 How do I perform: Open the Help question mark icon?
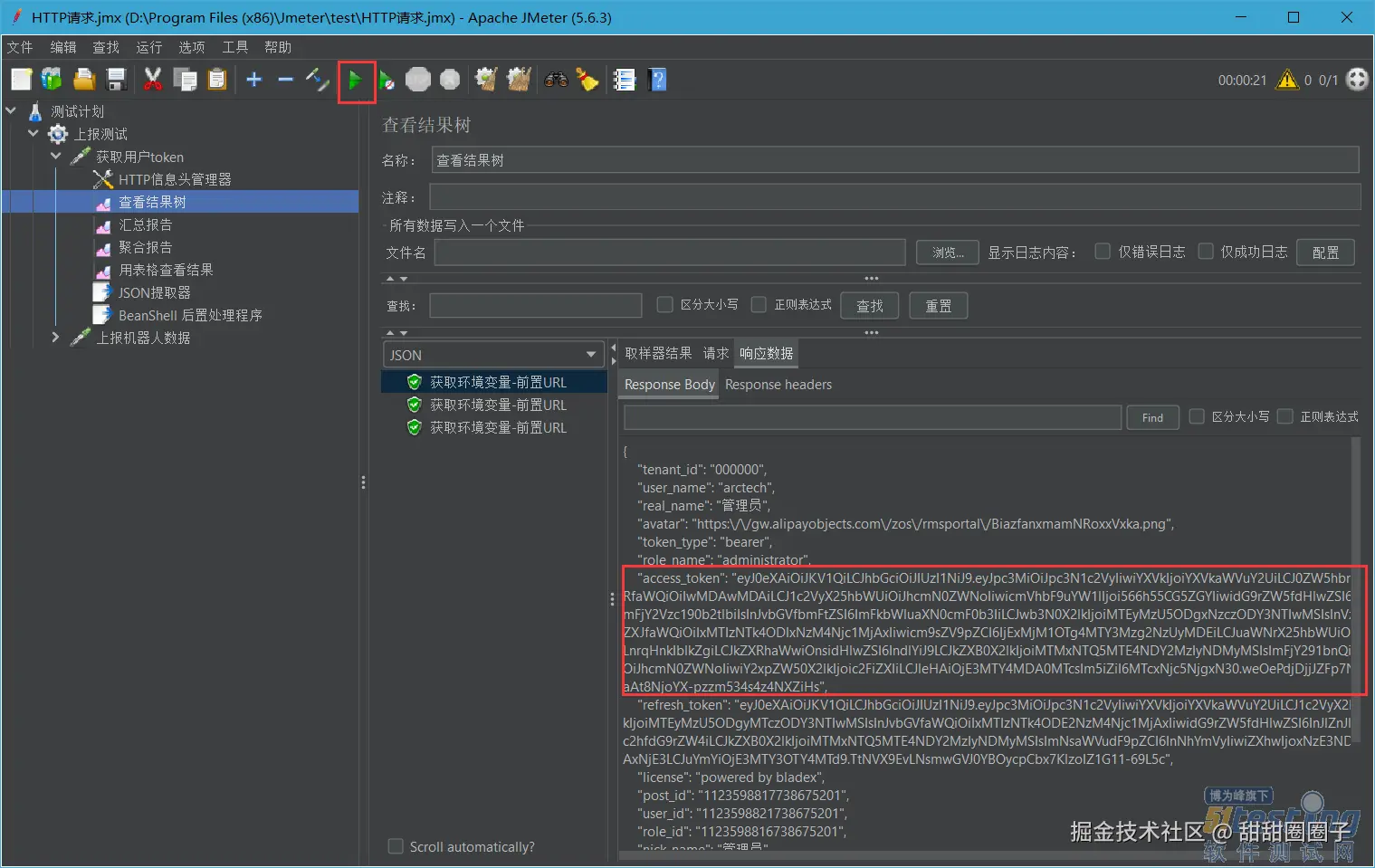point(658,80)
